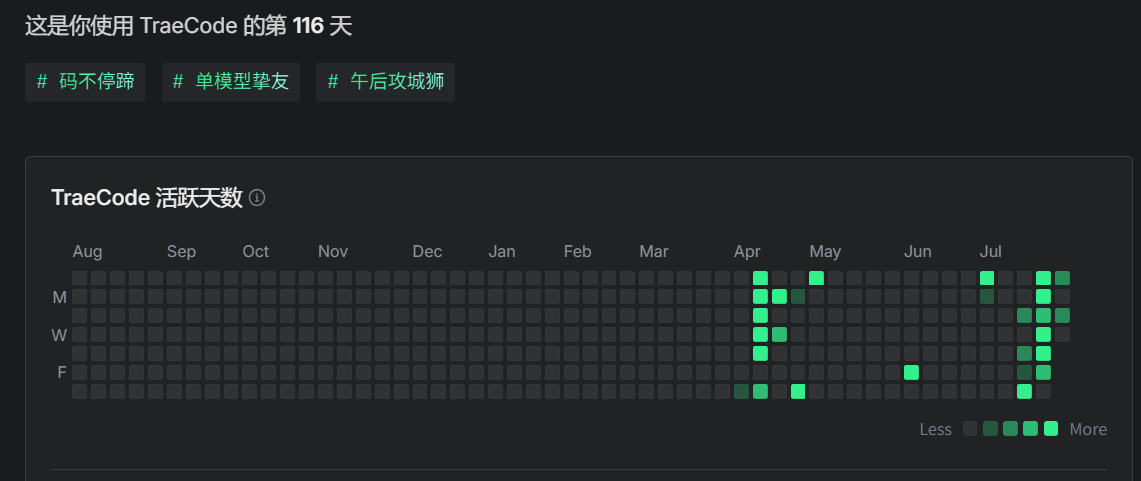This screenshot has height=481, width=1141.
Task: Click the Sep month label
Action: point(181,252)
